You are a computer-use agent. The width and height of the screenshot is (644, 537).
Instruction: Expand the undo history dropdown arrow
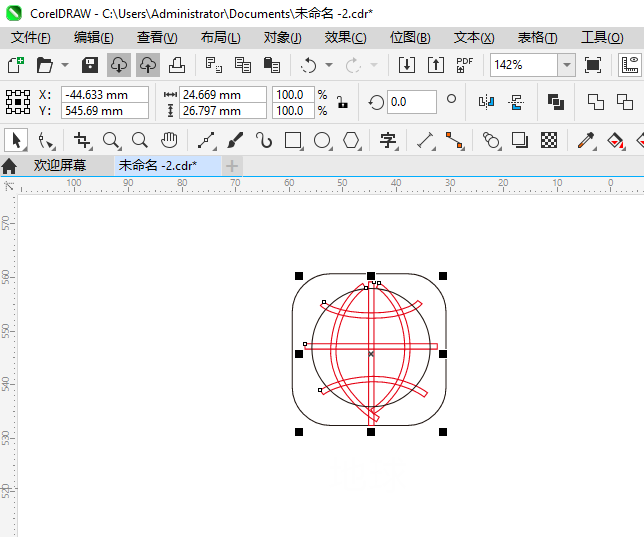329,65
